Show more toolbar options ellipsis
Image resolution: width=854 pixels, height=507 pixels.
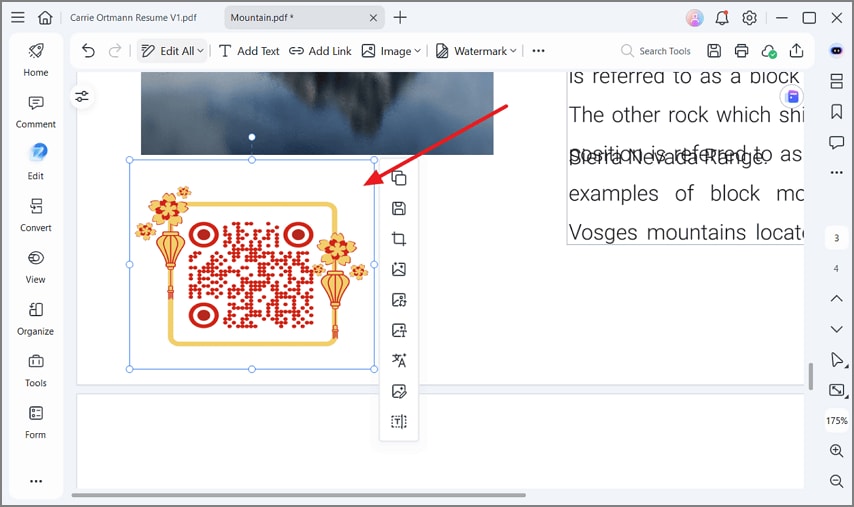539,51
